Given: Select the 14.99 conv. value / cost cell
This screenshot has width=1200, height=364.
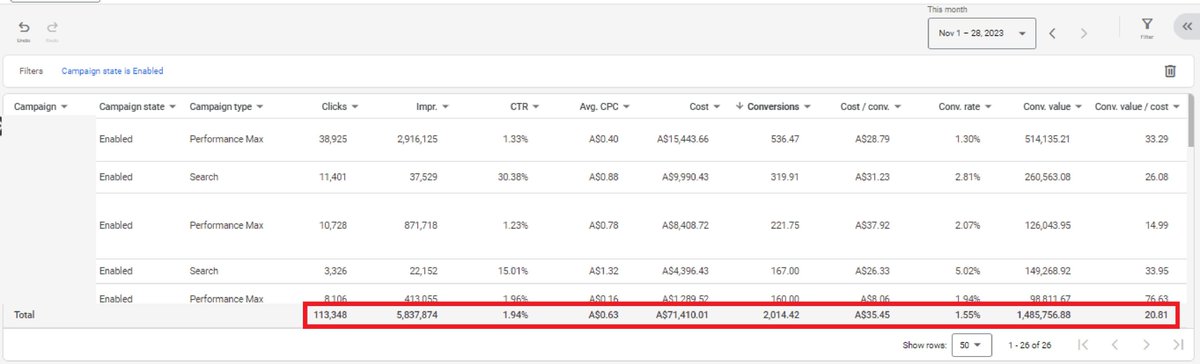Looking at the screenshot, I should point(1156,226).
